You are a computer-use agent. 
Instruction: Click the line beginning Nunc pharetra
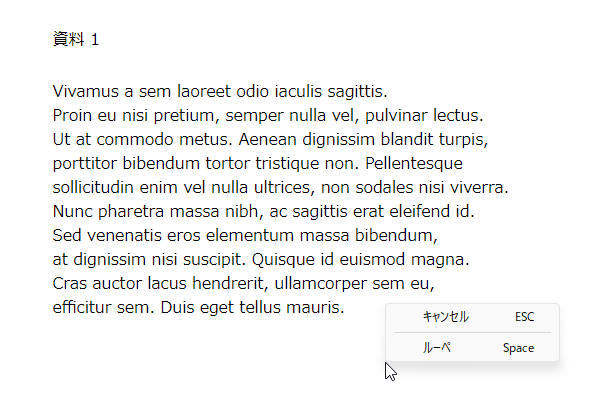(263, 212)
